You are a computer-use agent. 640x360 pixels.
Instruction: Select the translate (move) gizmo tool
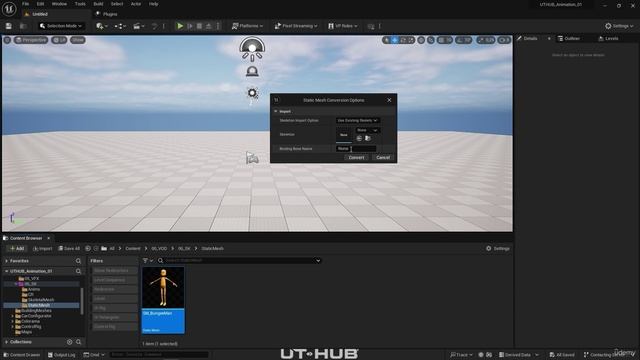(395, 40)
